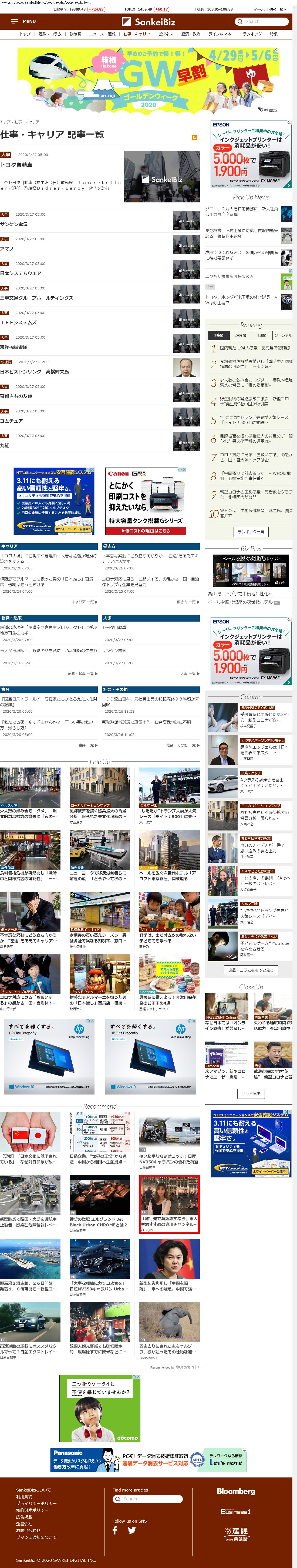Open the Twitter icon in footer
The height and width of the screenshot is (1568, 297).
[131, 1530]
